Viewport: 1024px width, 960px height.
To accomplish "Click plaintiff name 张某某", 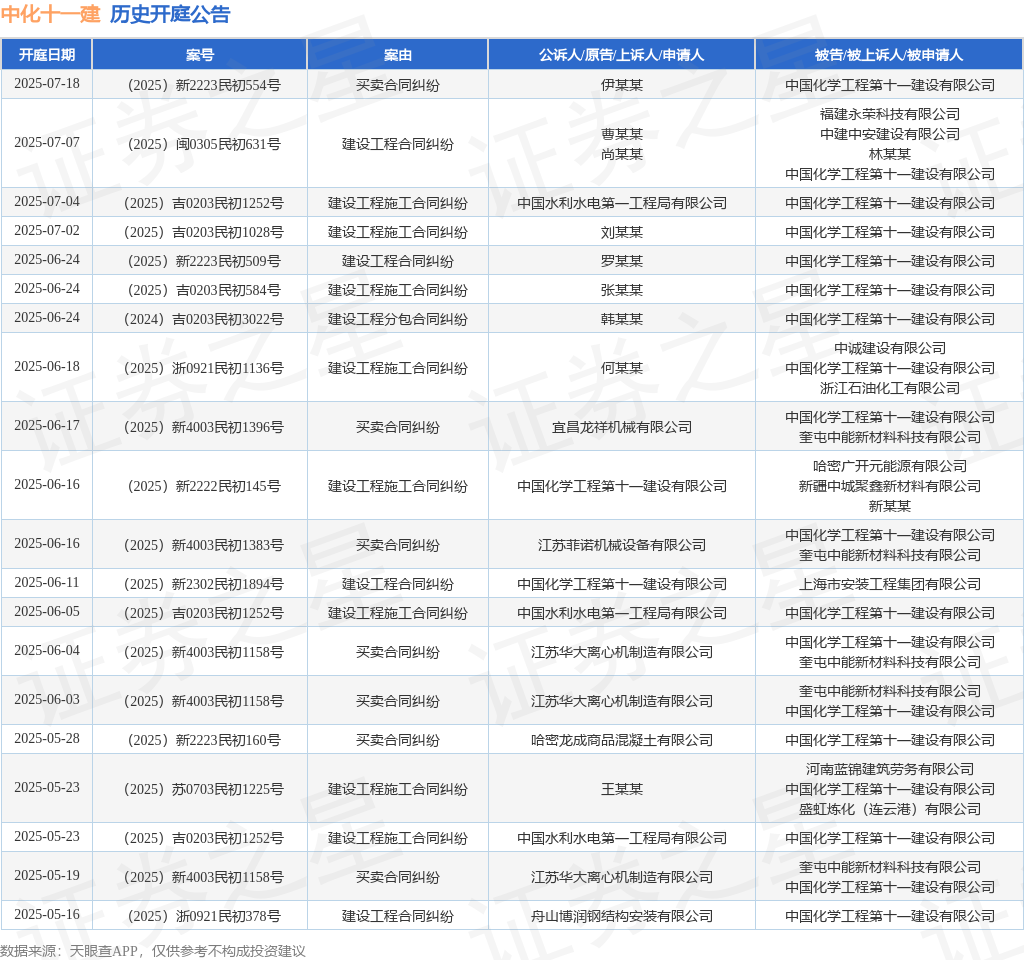I will 621,290.
